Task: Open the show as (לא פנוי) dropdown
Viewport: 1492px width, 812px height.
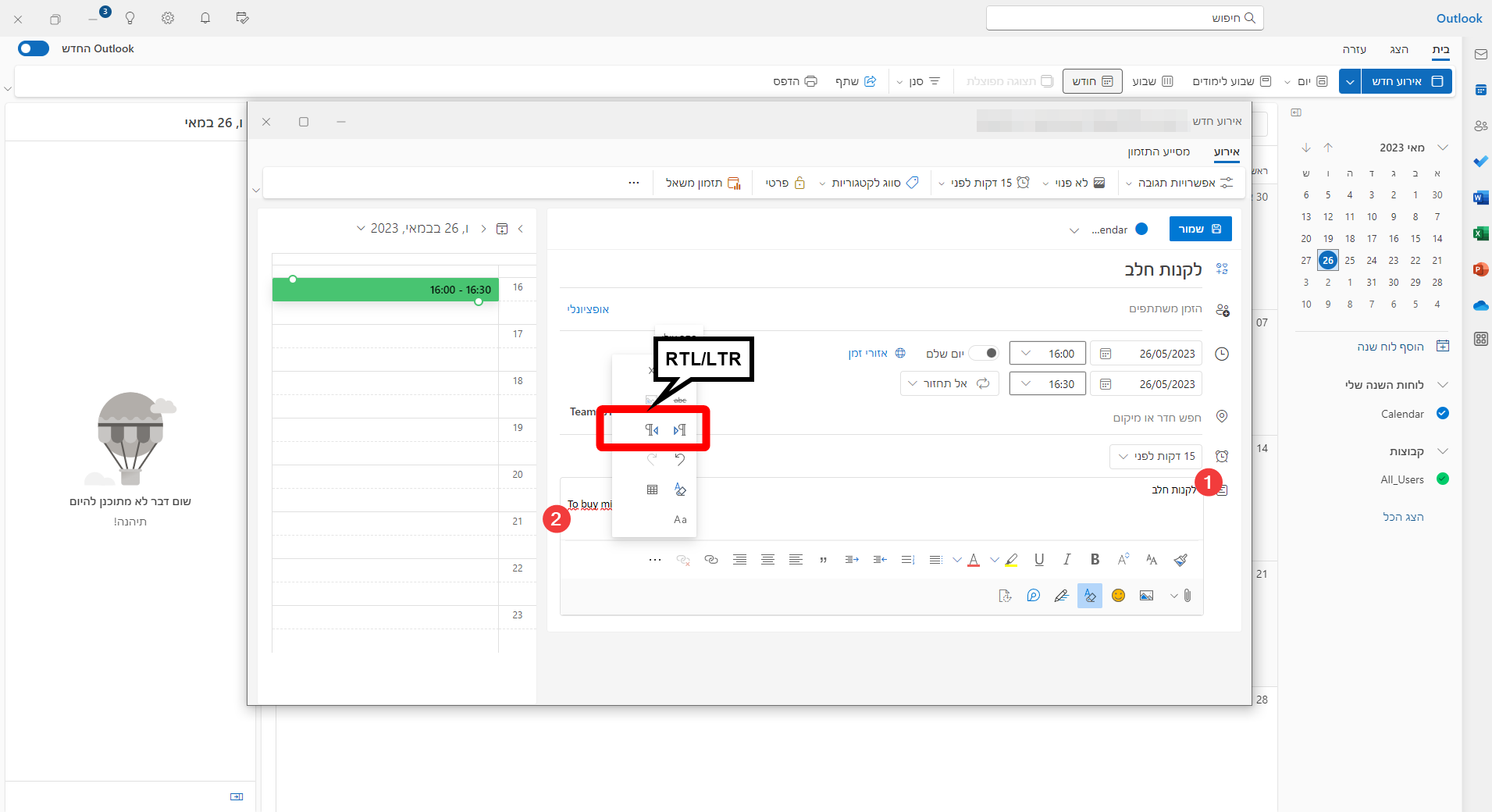Action: pos(1074,183)
